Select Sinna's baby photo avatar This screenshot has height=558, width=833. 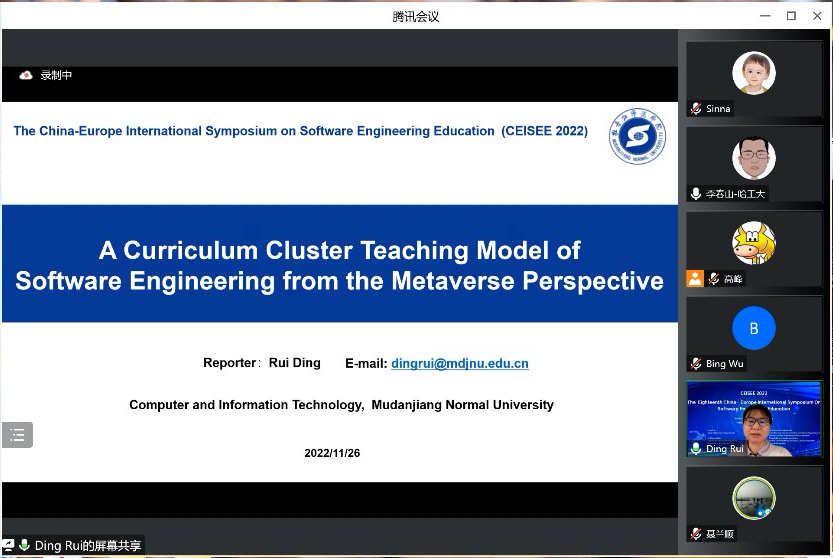753,73
